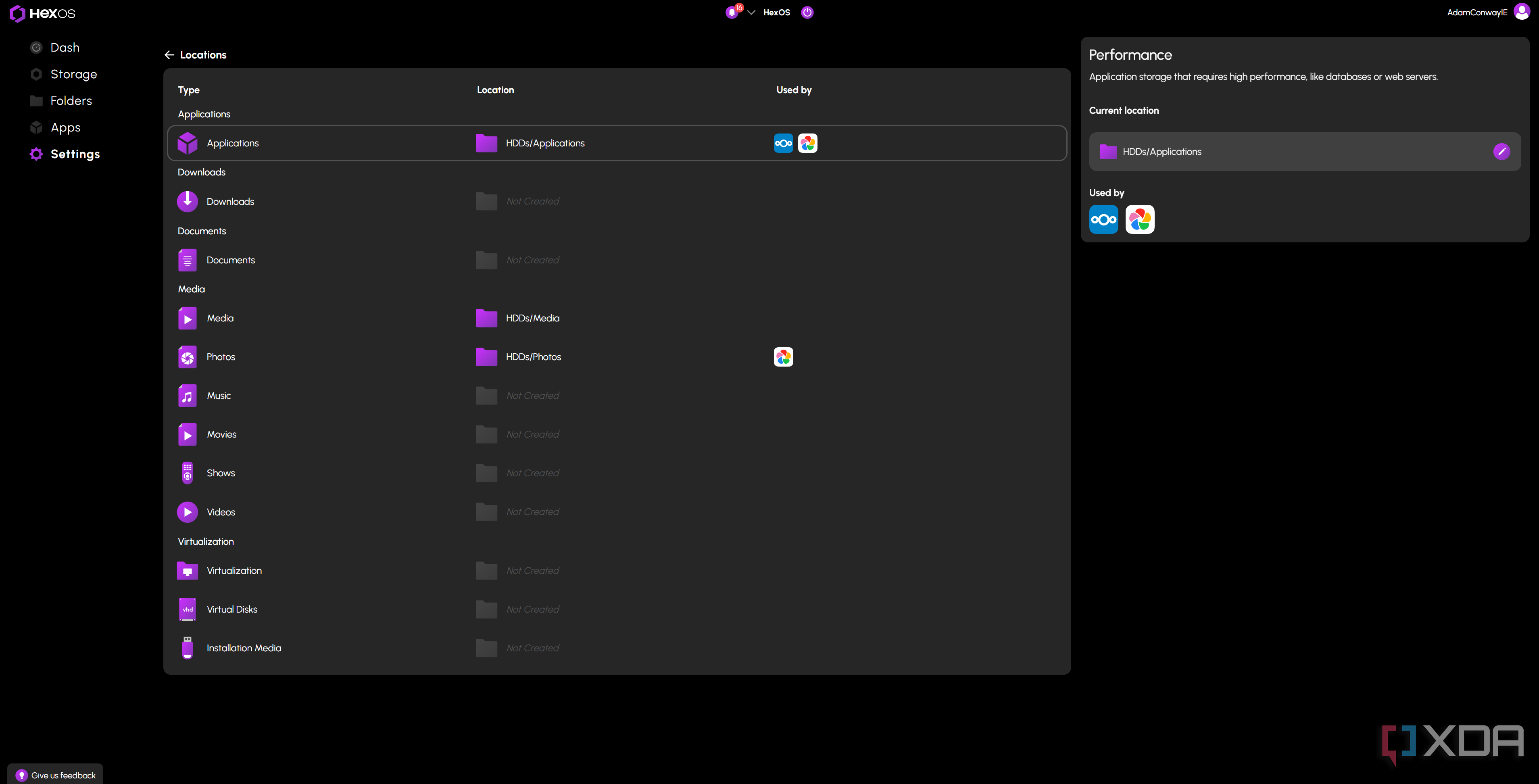This screenshot has width=1539, height=784.
Task: Click the Settings gear icon
Action: (36, 154)
